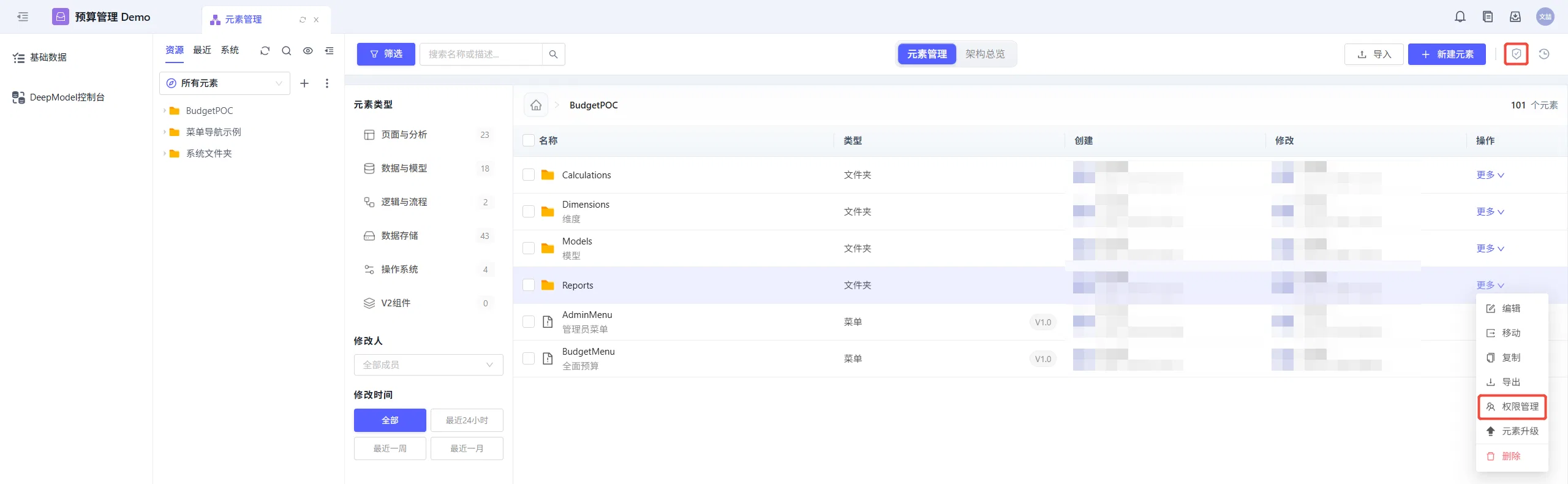Click the search magnifier button
The width and height of the screenshot is (1568, 484).
click(554, 54)
